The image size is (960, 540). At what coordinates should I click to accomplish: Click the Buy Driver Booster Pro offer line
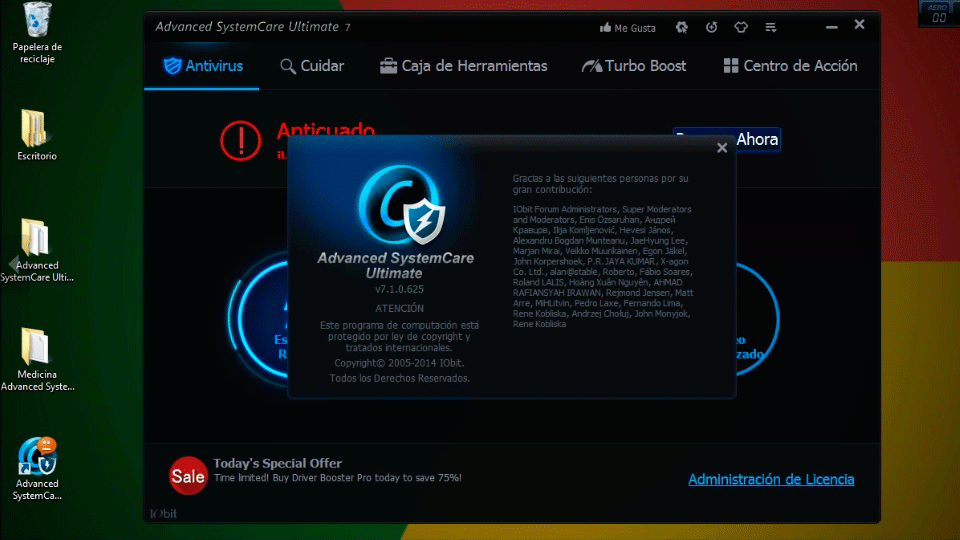click(337, 478)
